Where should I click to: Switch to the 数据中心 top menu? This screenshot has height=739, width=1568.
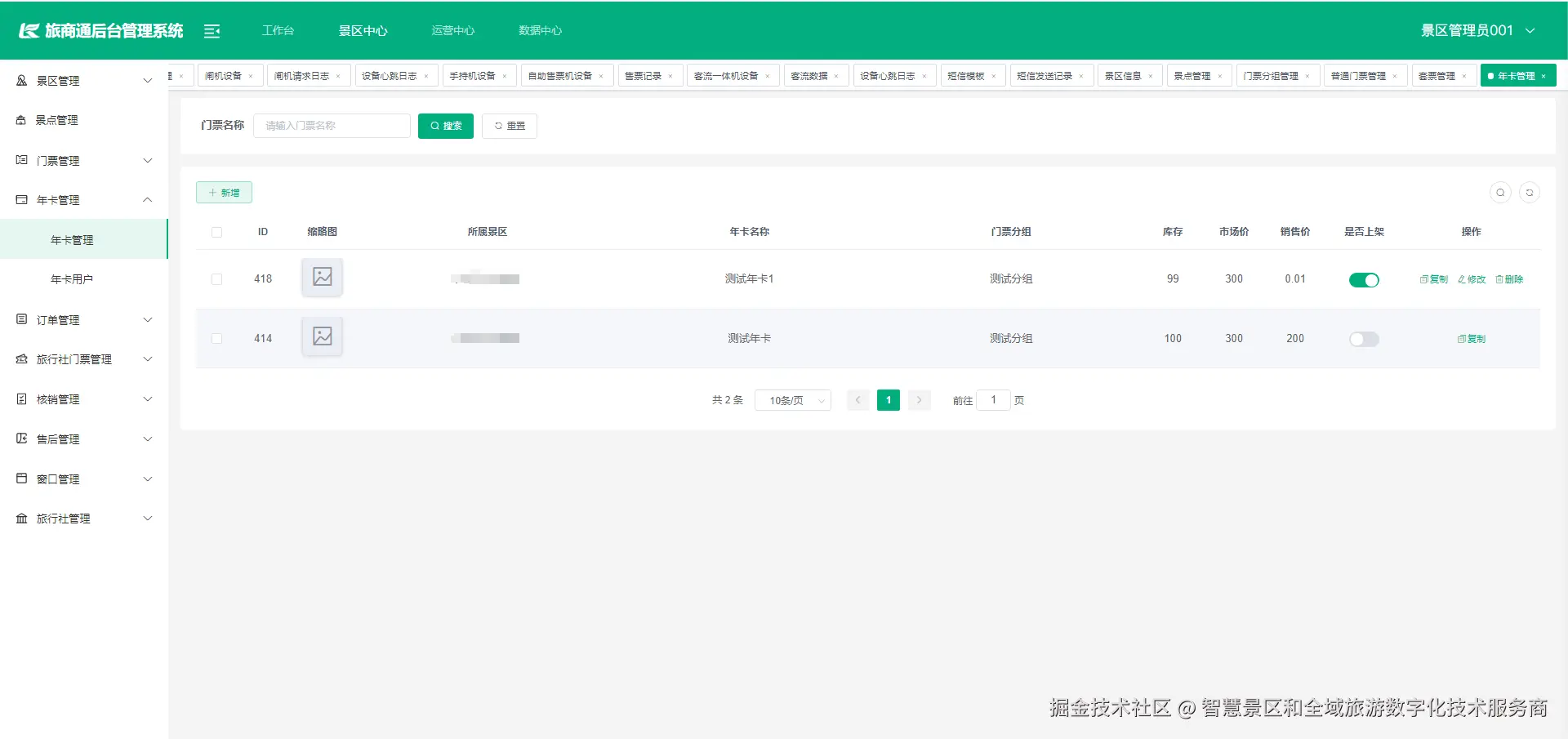pyautogui.click(x=540, y=30)
